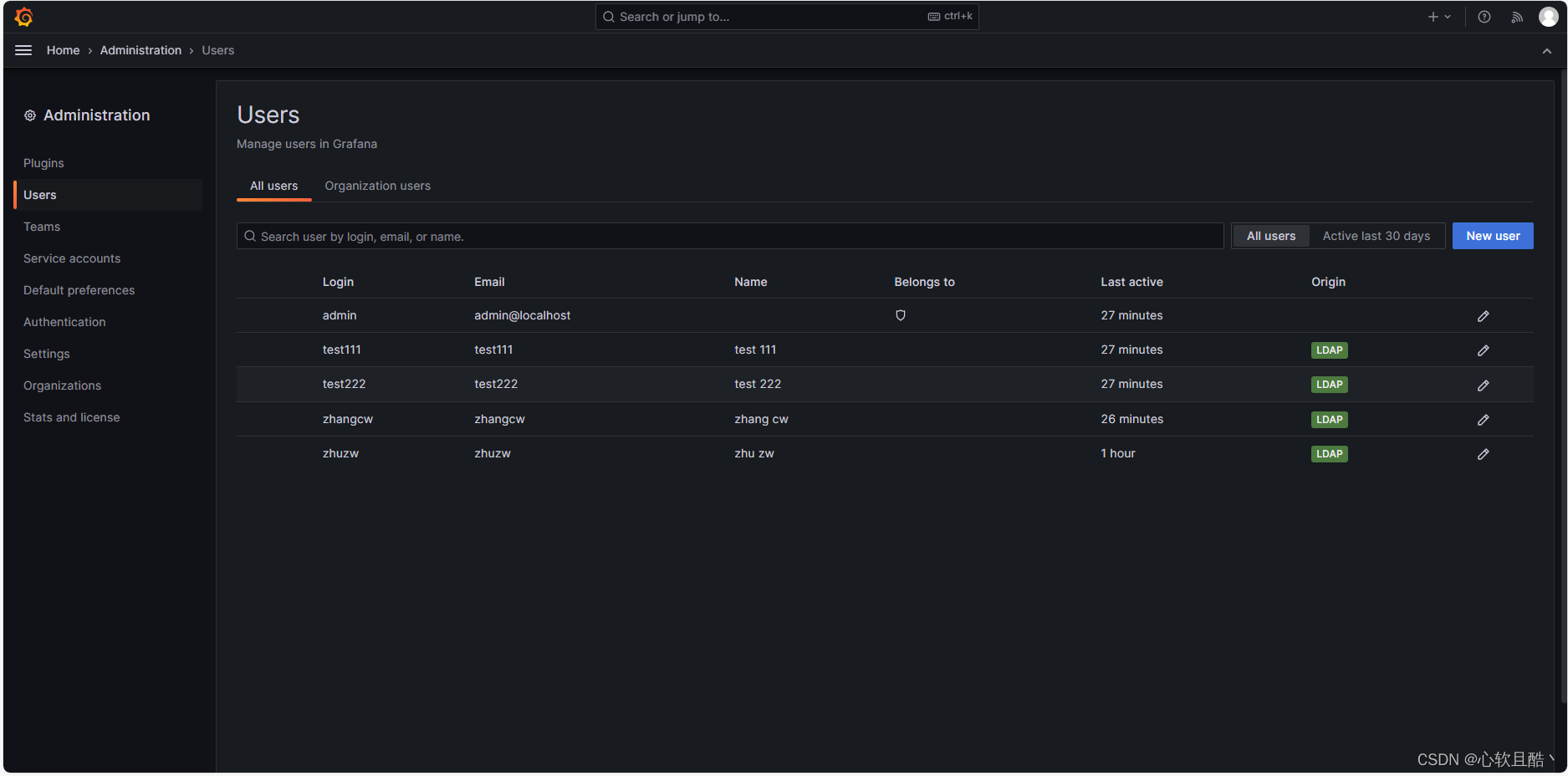Click the New user button
Viewport: 1568px width, 776px height.
pos(1492,236)
